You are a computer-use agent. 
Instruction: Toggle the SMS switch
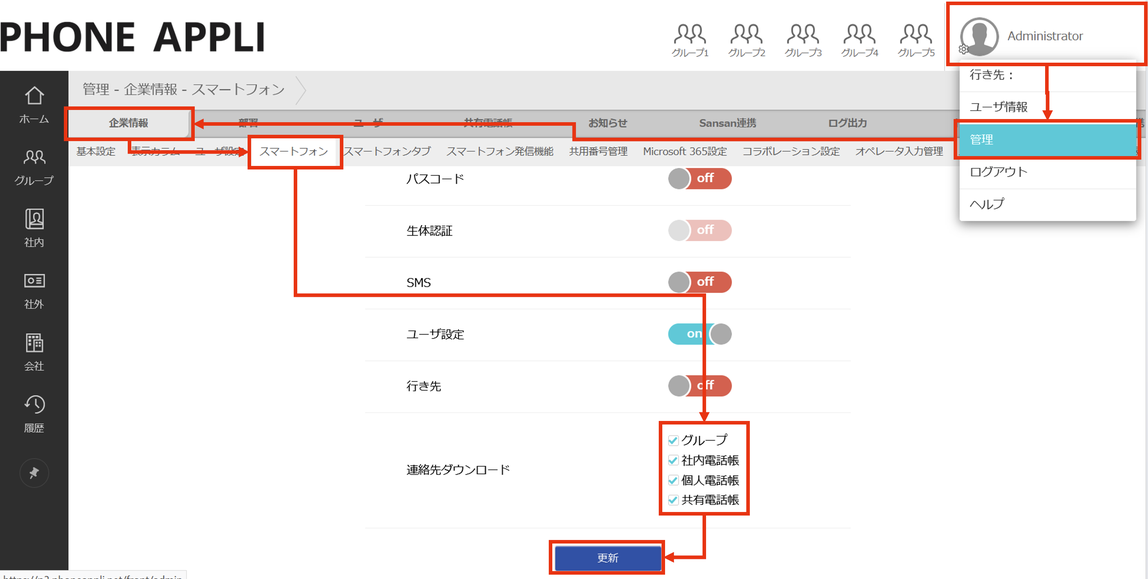coord(700,282)
